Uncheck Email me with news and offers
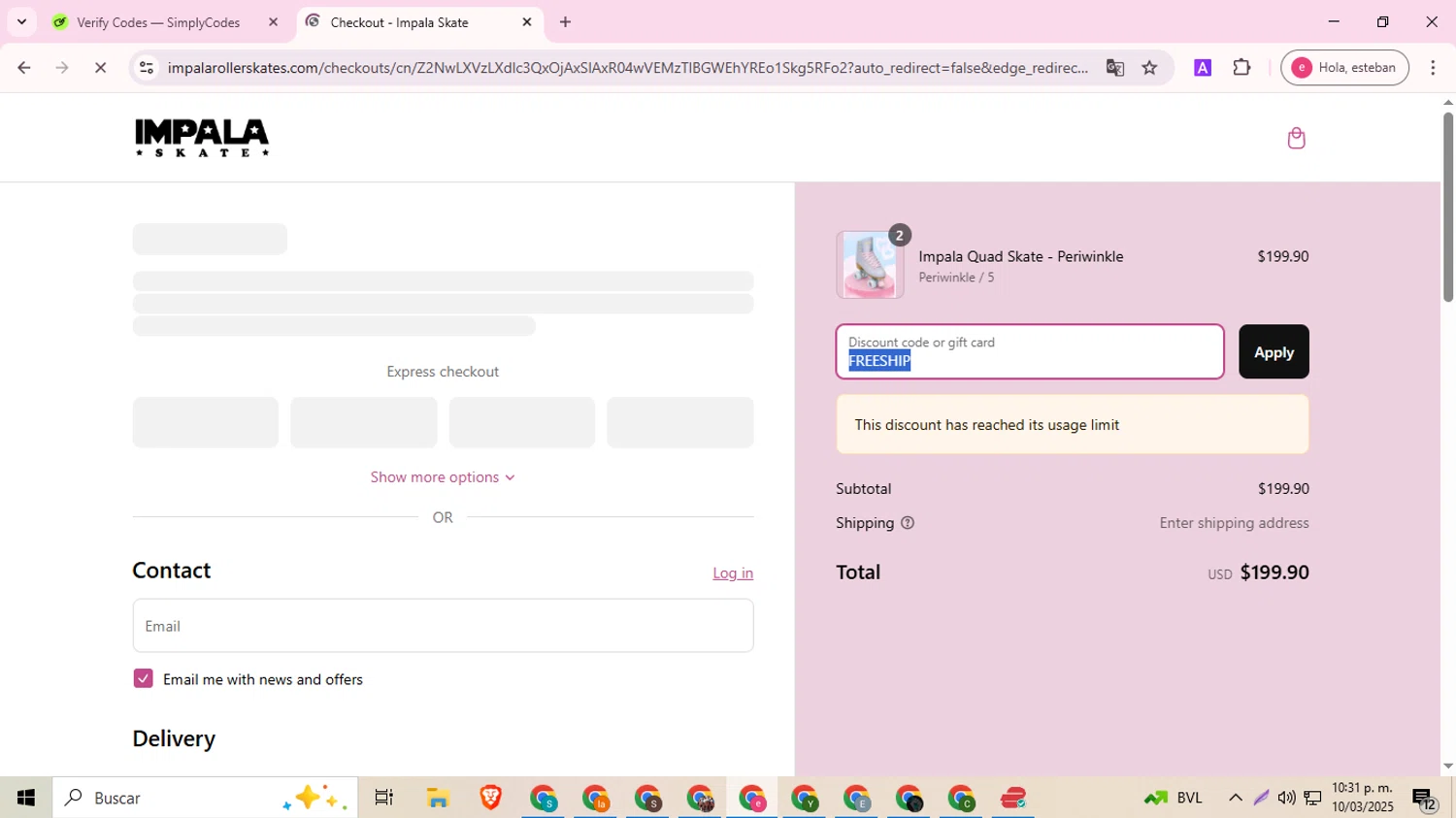The image size is (1456, 818). click(143, 679)
